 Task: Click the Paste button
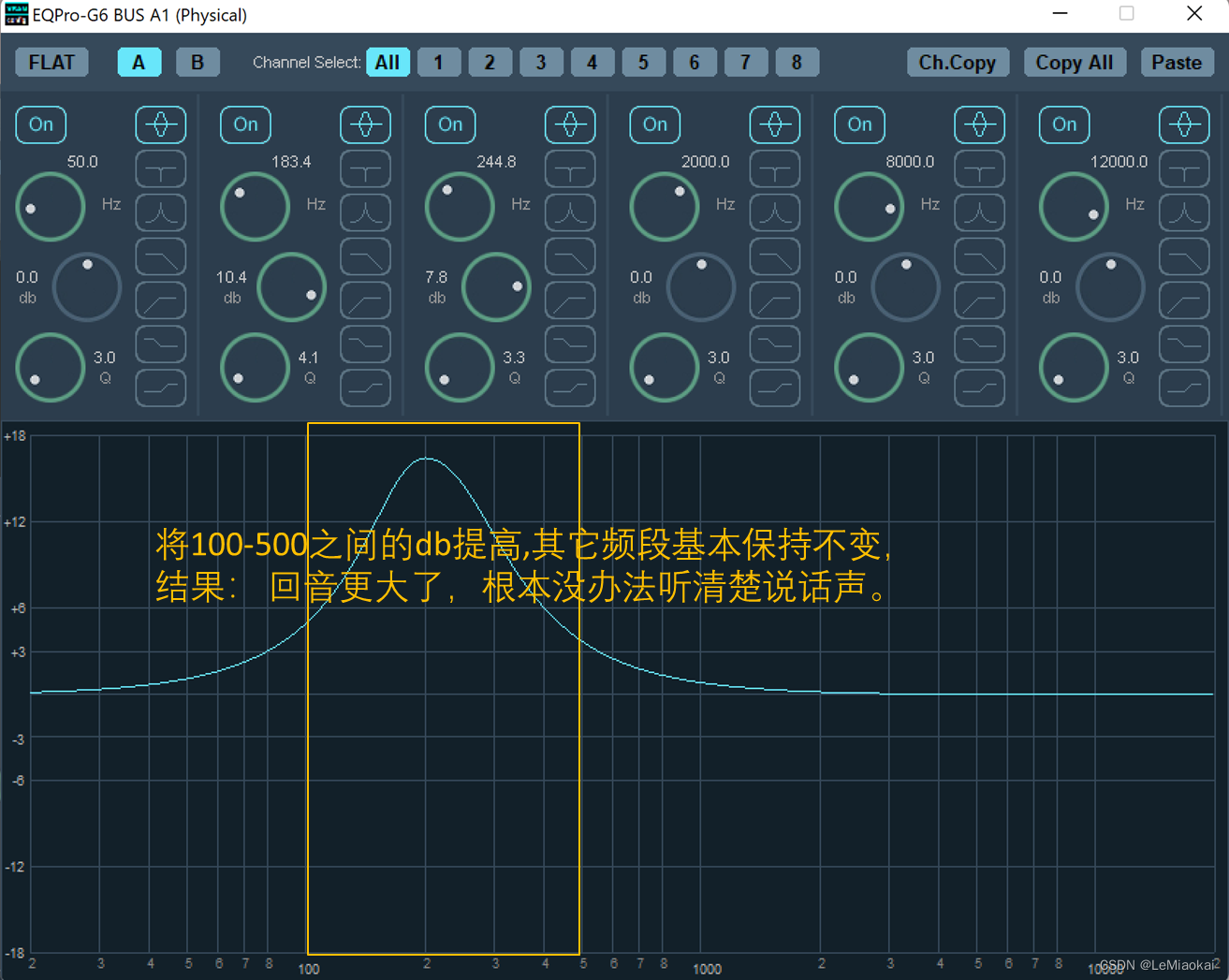[1177, 63]
